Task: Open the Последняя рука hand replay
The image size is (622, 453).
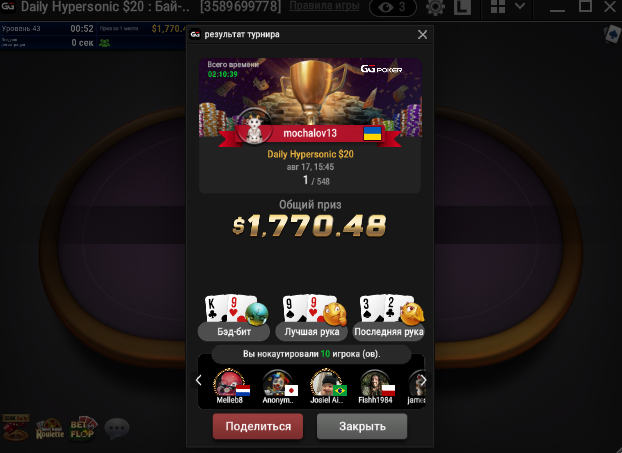Action: coord(389,317)
